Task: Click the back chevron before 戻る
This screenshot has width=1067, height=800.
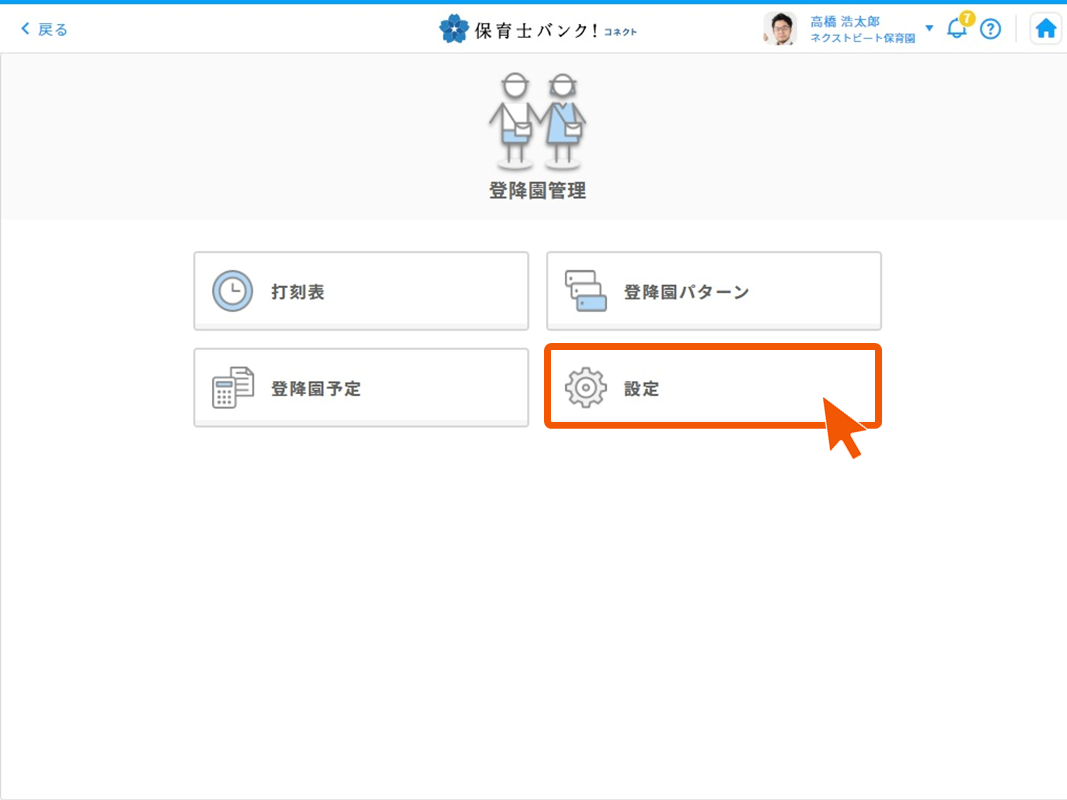Action: (x=25, y=28)
